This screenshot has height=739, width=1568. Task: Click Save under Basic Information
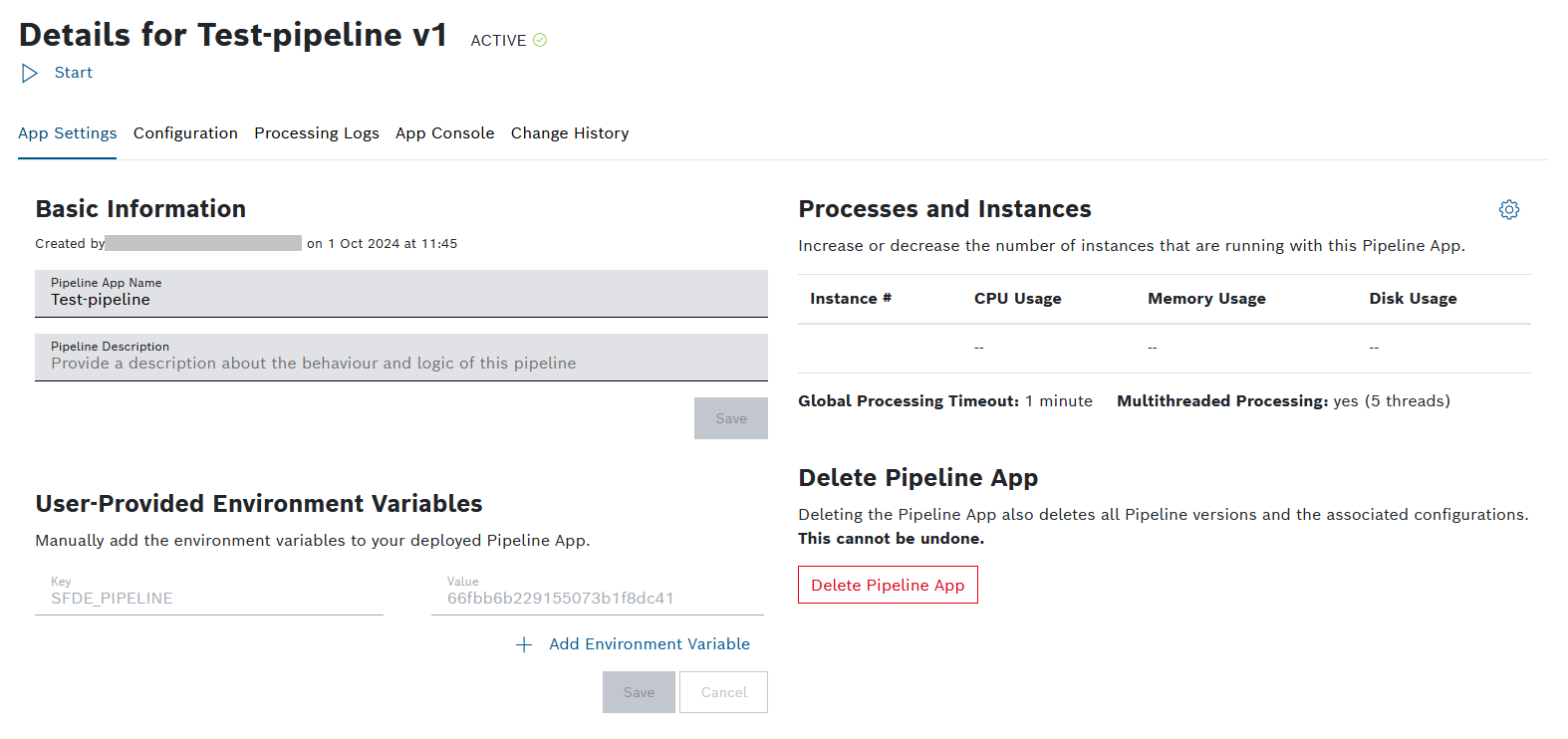[x=730, y=418]
